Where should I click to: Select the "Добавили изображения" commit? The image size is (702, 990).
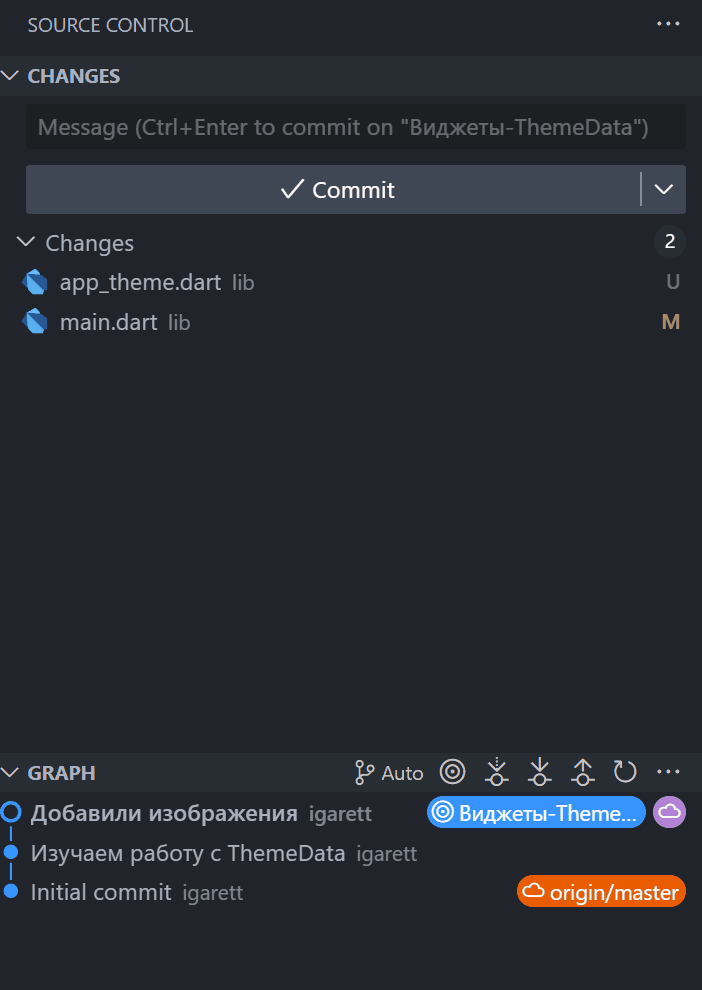click(x=164, y=813)
